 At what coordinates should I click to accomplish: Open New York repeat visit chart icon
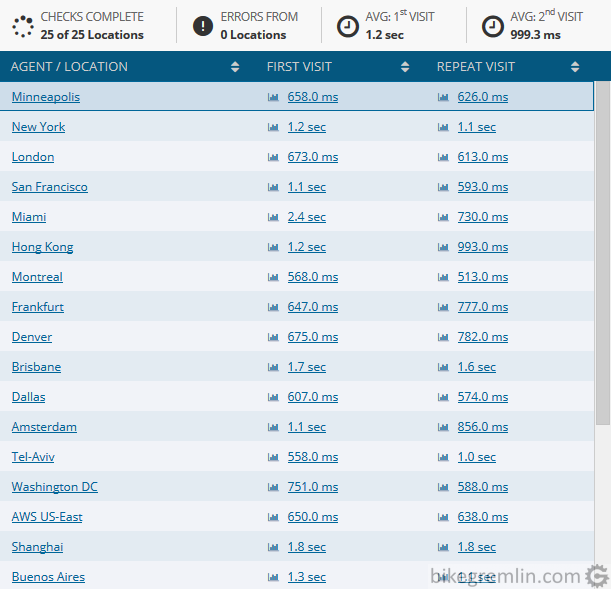tap(443, 127)
